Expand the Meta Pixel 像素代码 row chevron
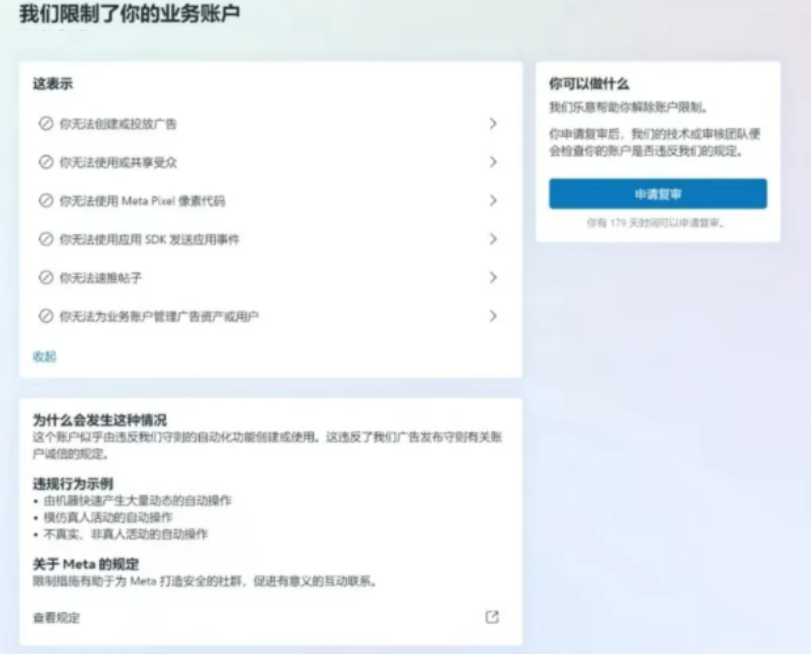This screenshot has height=654, width=811. (x=493, y=201)
